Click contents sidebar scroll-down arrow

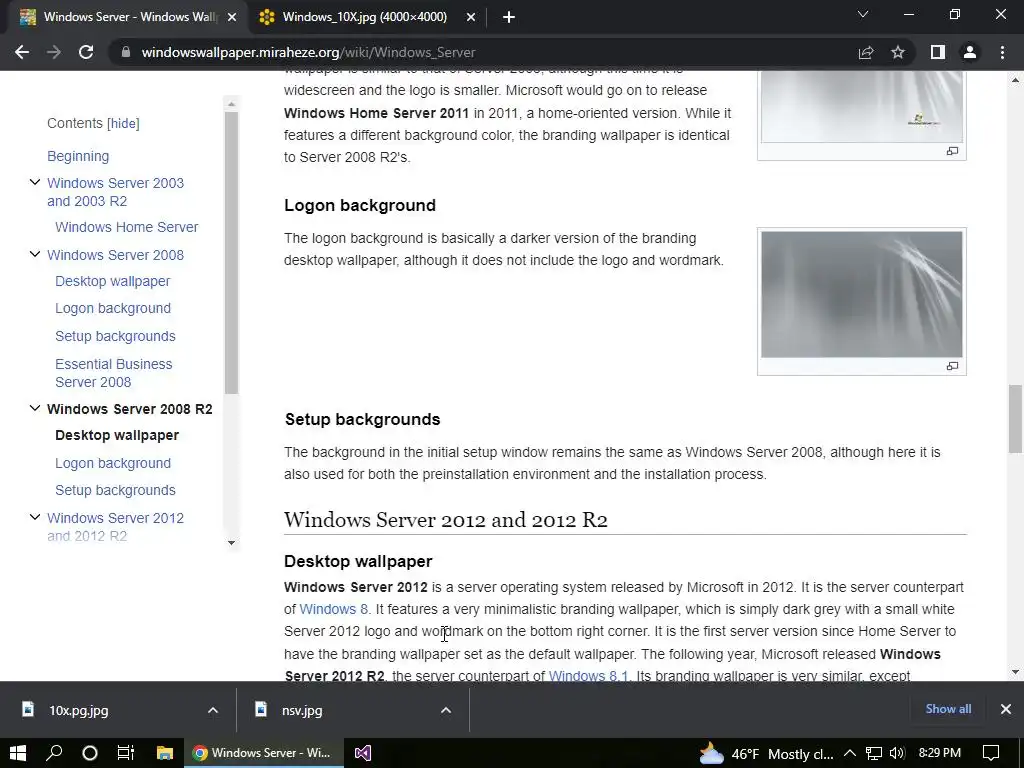pyautogui.click(x=231, y=543)
